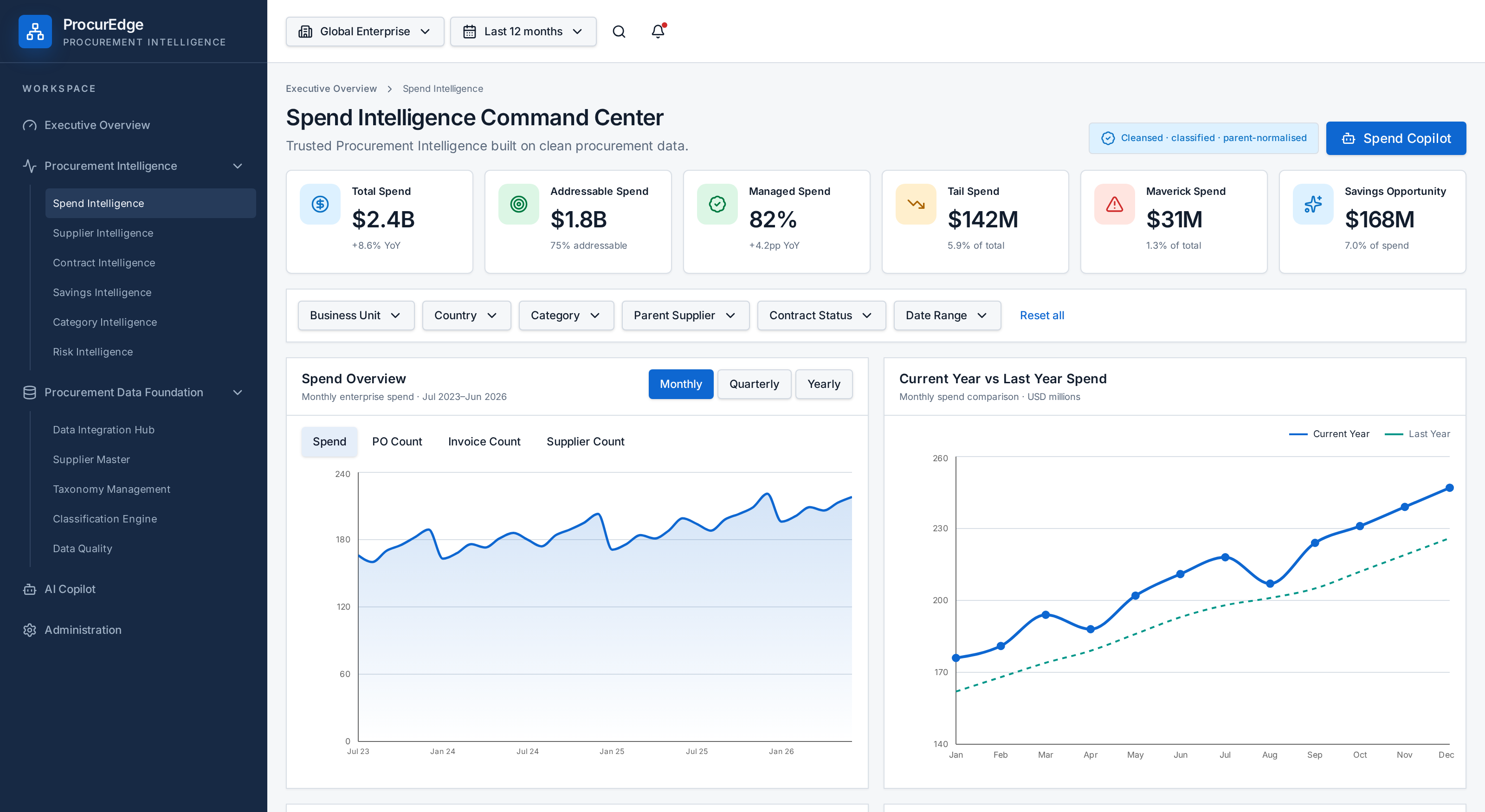1485x812 pixels.
Task: Click the calendar icon in date selector
Action: click(x=469, y=32)
